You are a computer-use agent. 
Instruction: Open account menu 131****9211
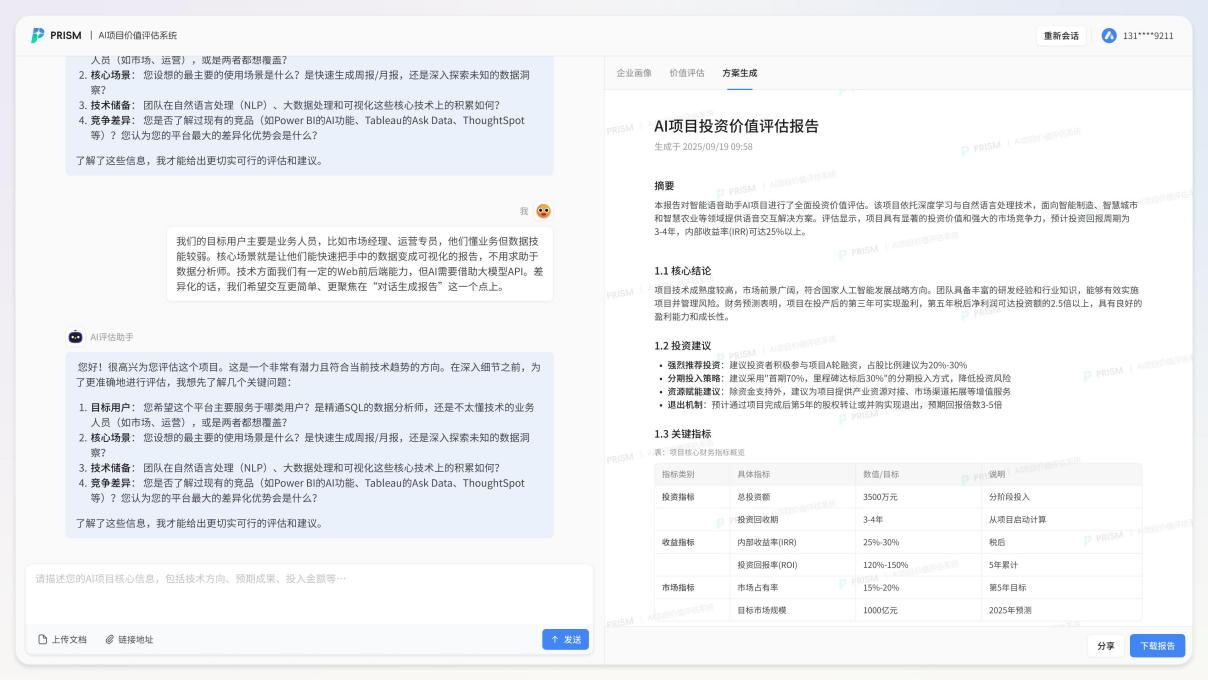click(1148, 36)
